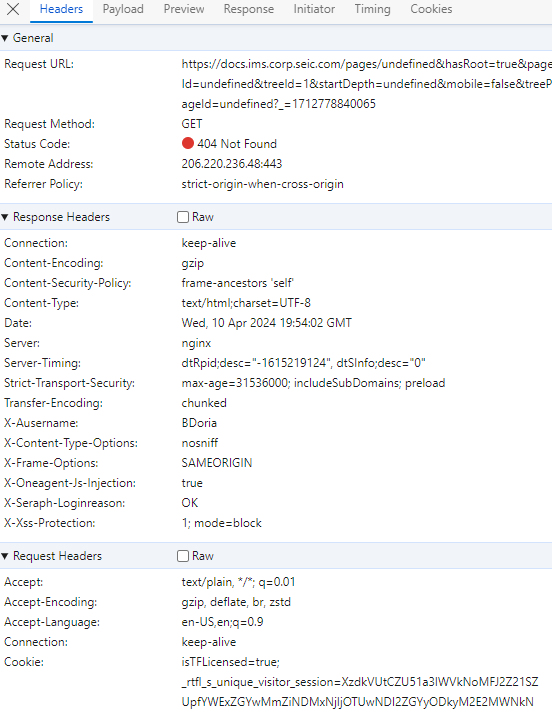
Task: Open the Preview tab
Action: pos(184,9)
